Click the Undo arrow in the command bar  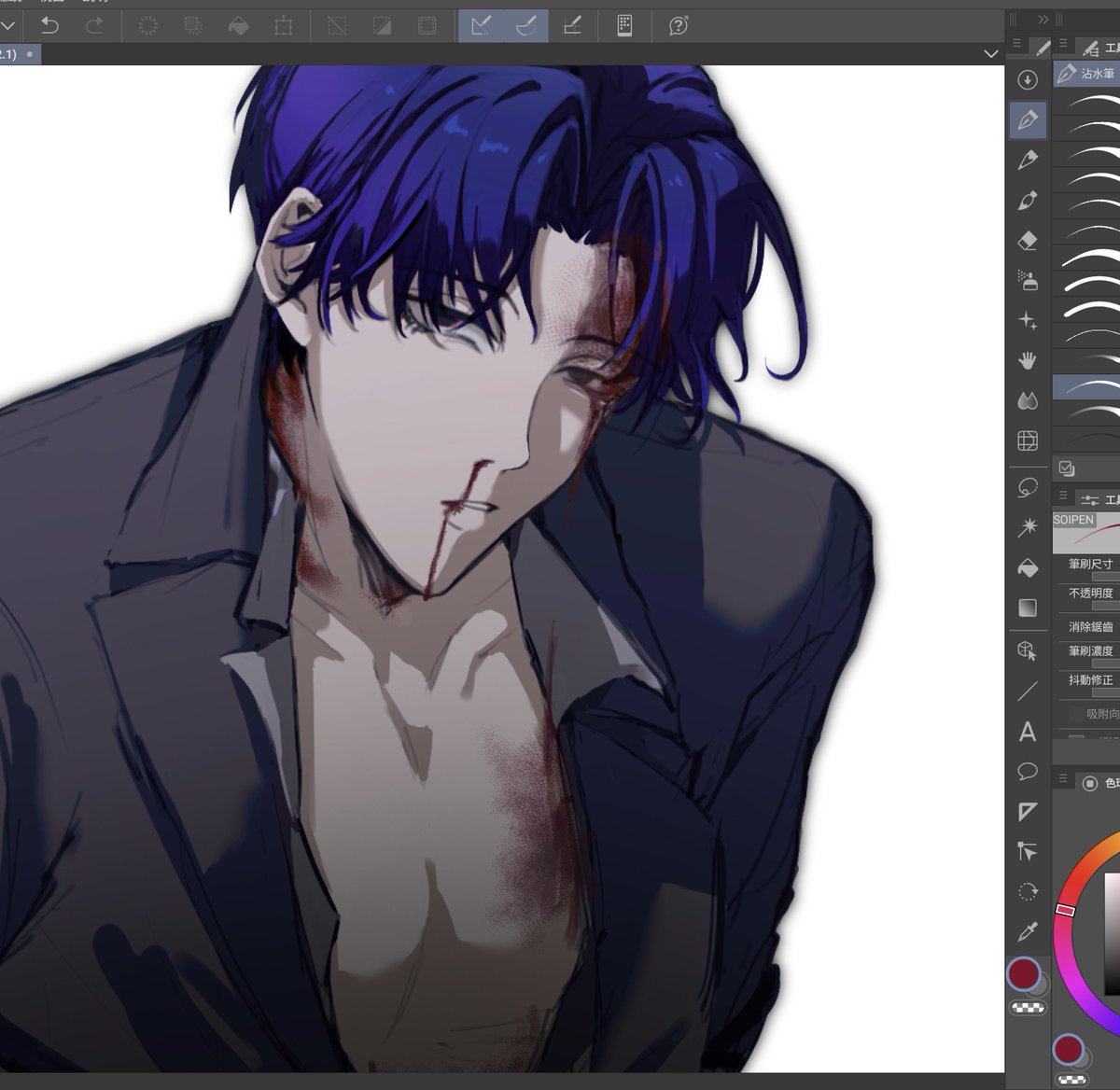[49, 25]
